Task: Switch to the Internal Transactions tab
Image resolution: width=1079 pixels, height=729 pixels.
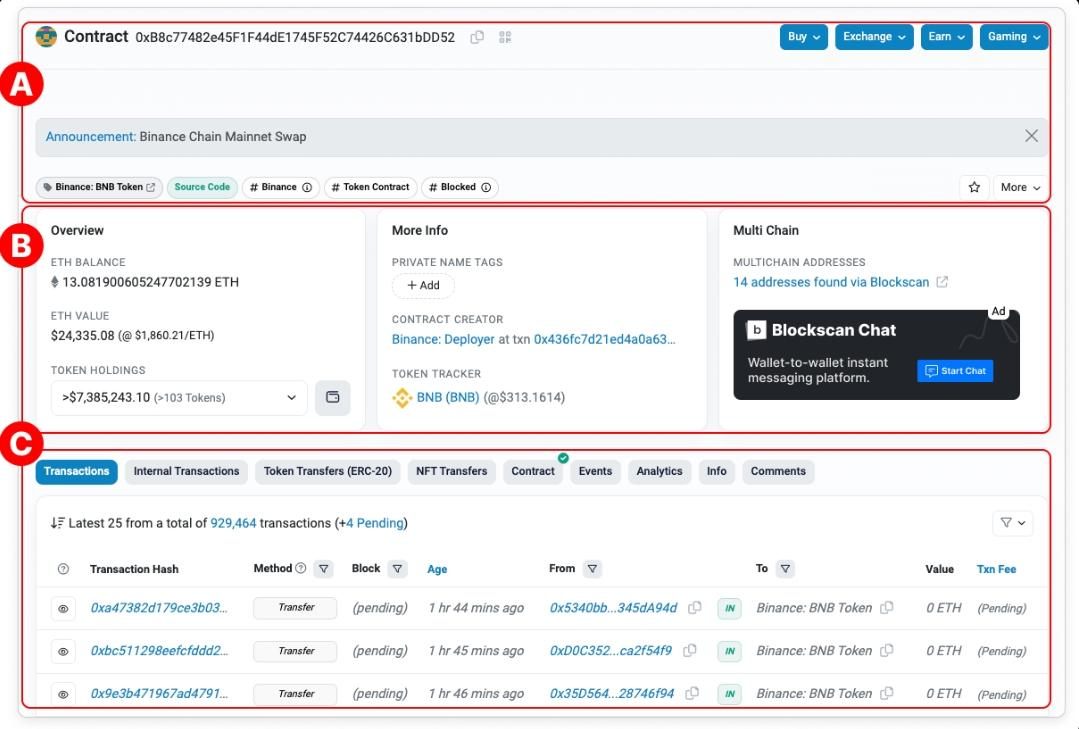Action: [186, 471]
